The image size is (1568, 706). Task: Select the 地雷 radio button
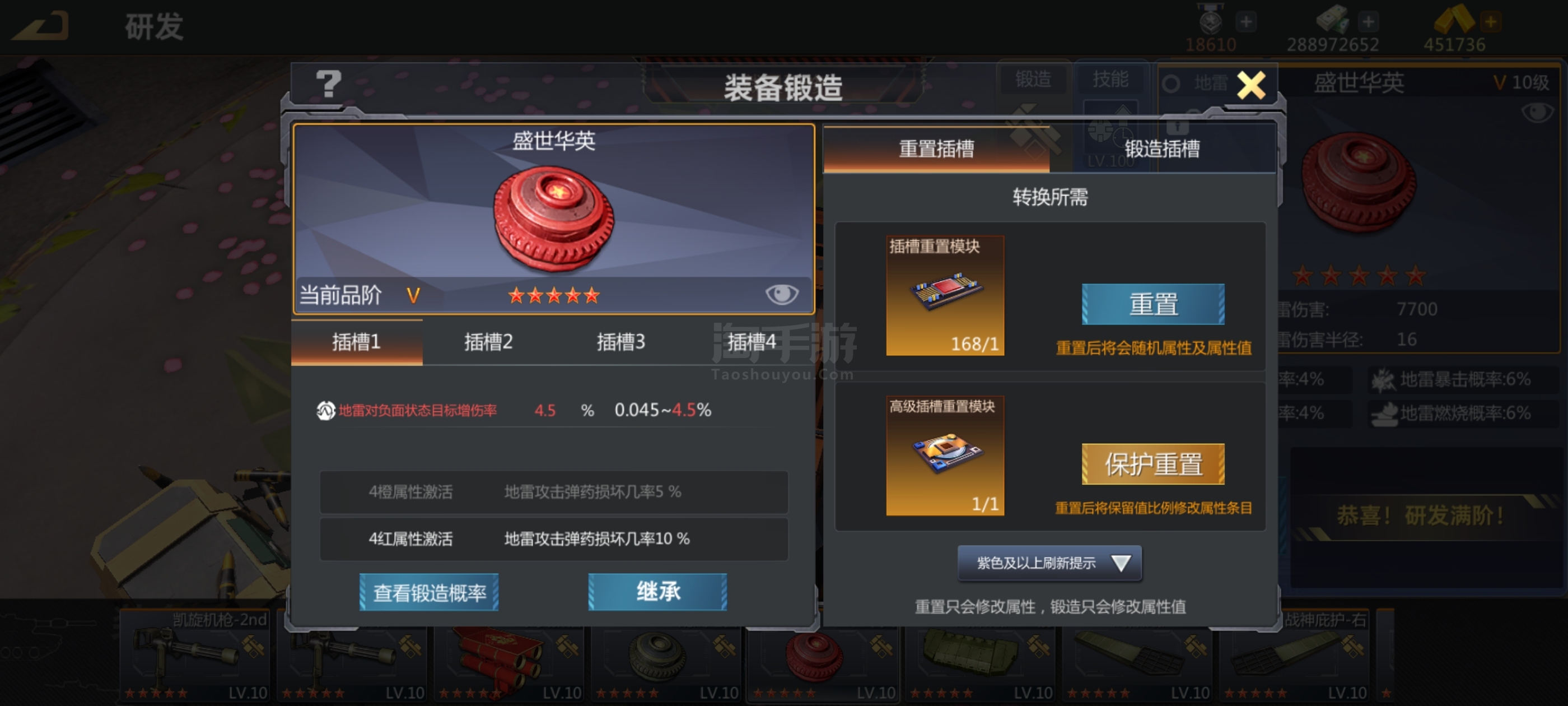pyautogui.click(x=1170, y=83)
